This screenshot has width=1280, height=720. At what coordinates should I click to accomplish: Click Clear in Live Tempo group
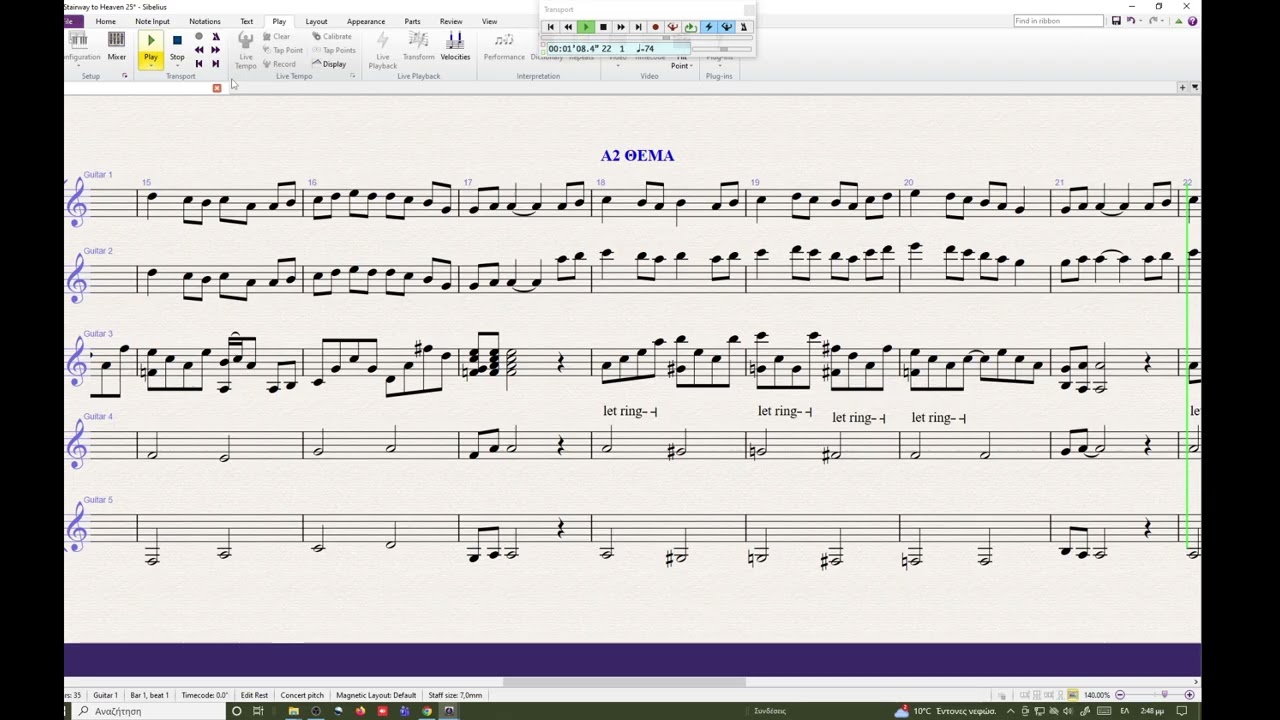tap(276, 37)
